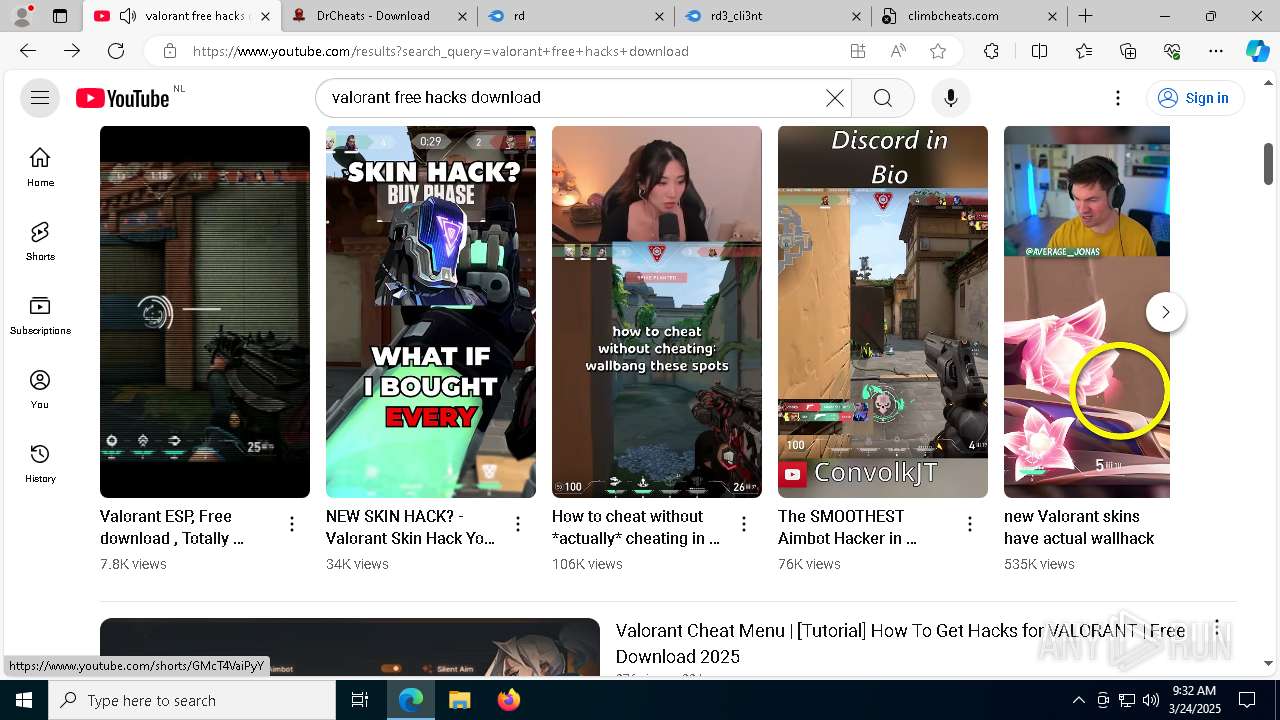
Task: Open Read aloud in address bar
Action: [x=897, y=51]
